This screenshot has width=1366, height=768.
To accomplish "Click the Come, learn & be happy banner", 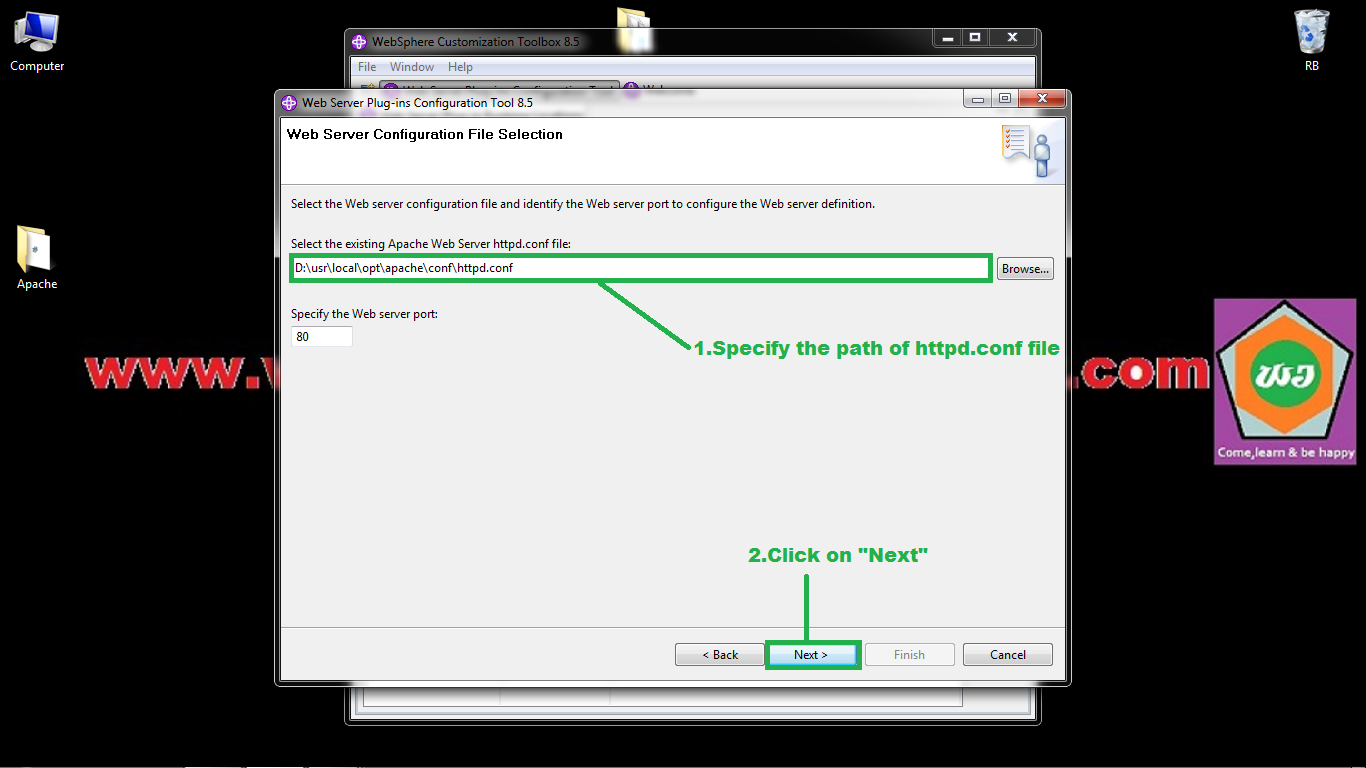I will 1284,450.
